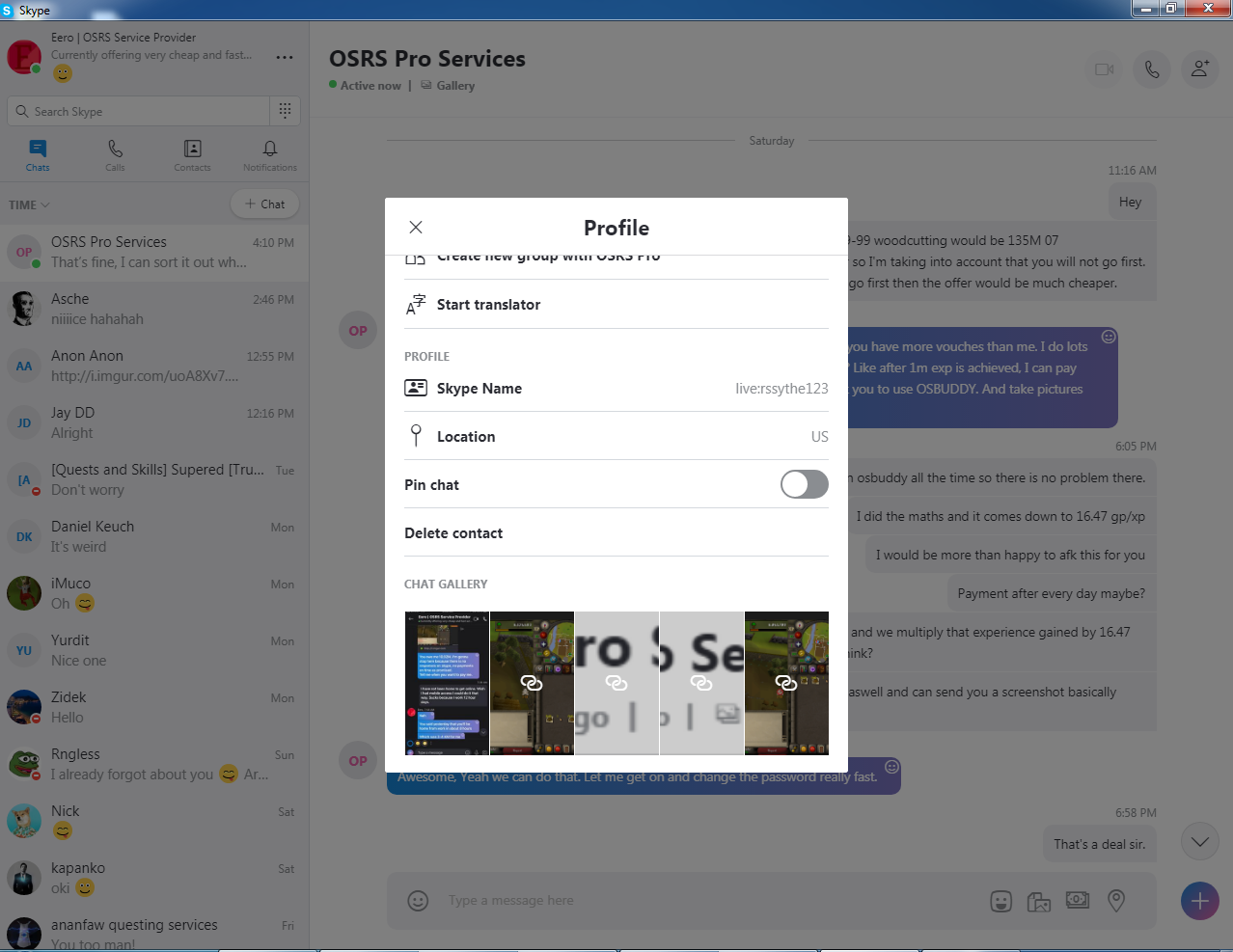Open the Gallery link in the chat header
The height and width of the screenshot is (952, 1233).
(448, 86)
